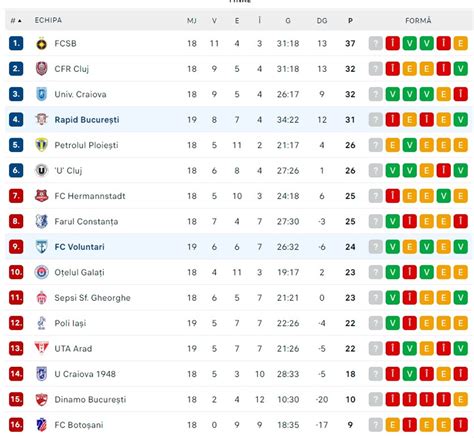Click the CFR Cluj team logo
Viewport: 474px width, 438px height.
point(42,69)
